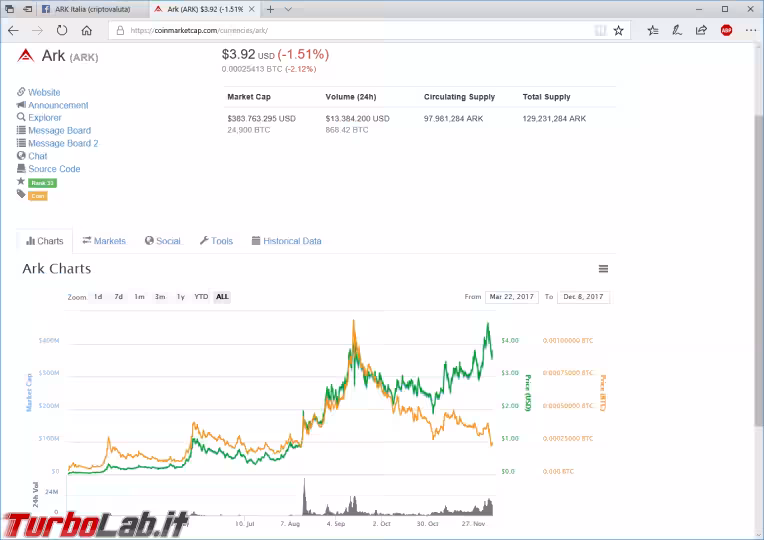Open the Source Code link
Viewport: 764px width, 540px height.
coord(54,169)
